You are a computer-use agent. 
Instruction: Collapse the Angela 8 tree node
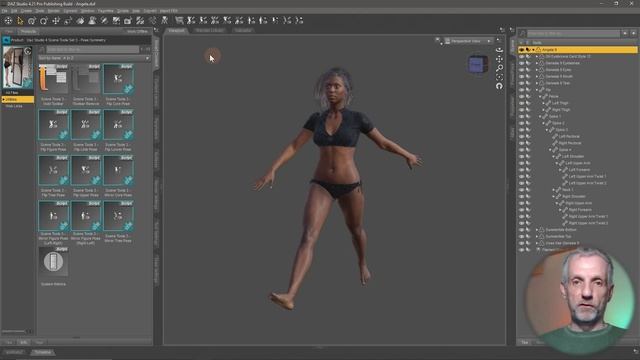[x=533, y=50]
